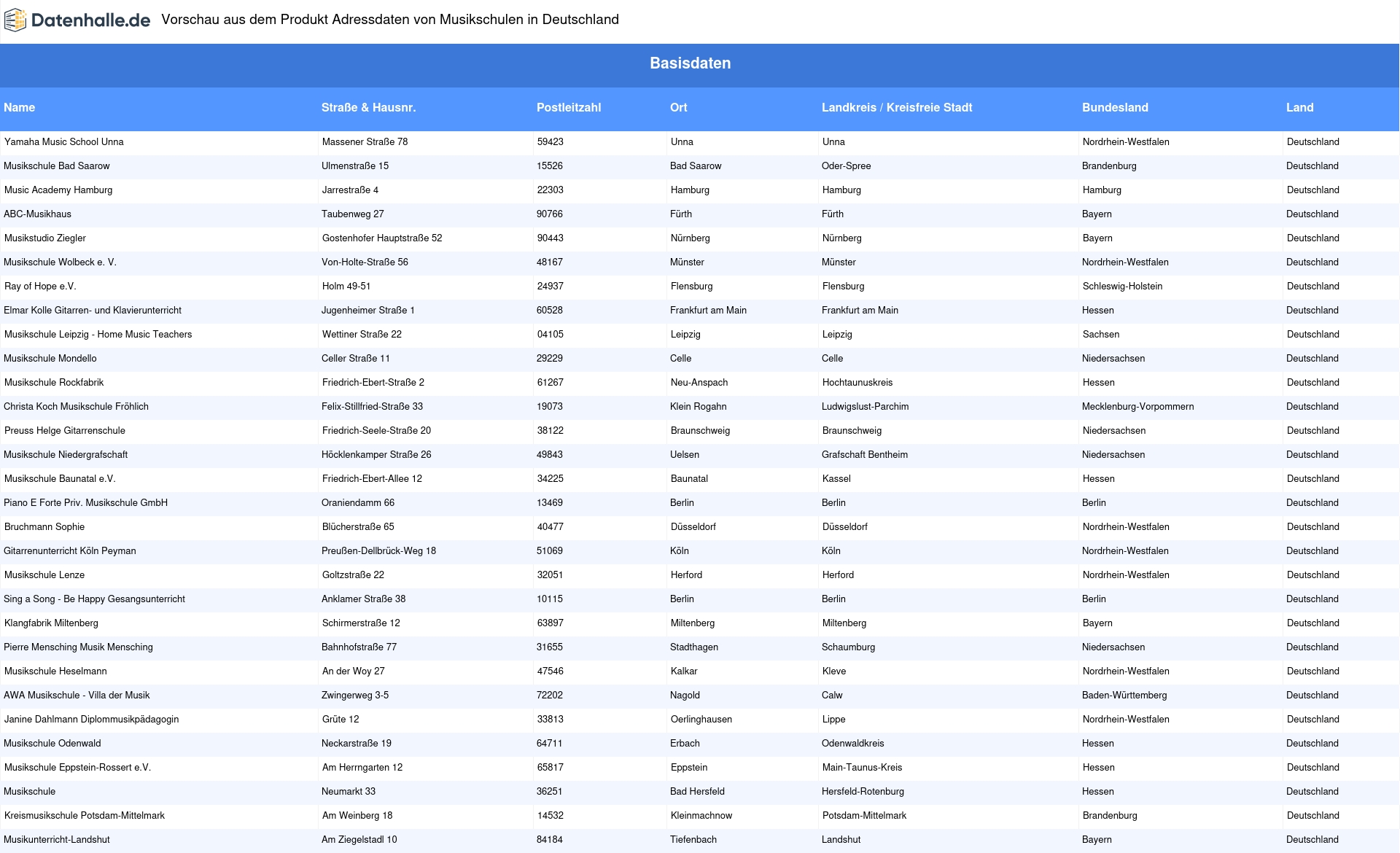Select the Bundesland cell Baden-Württemberg
This screenshot has height=853, width=1400.
1124,696
